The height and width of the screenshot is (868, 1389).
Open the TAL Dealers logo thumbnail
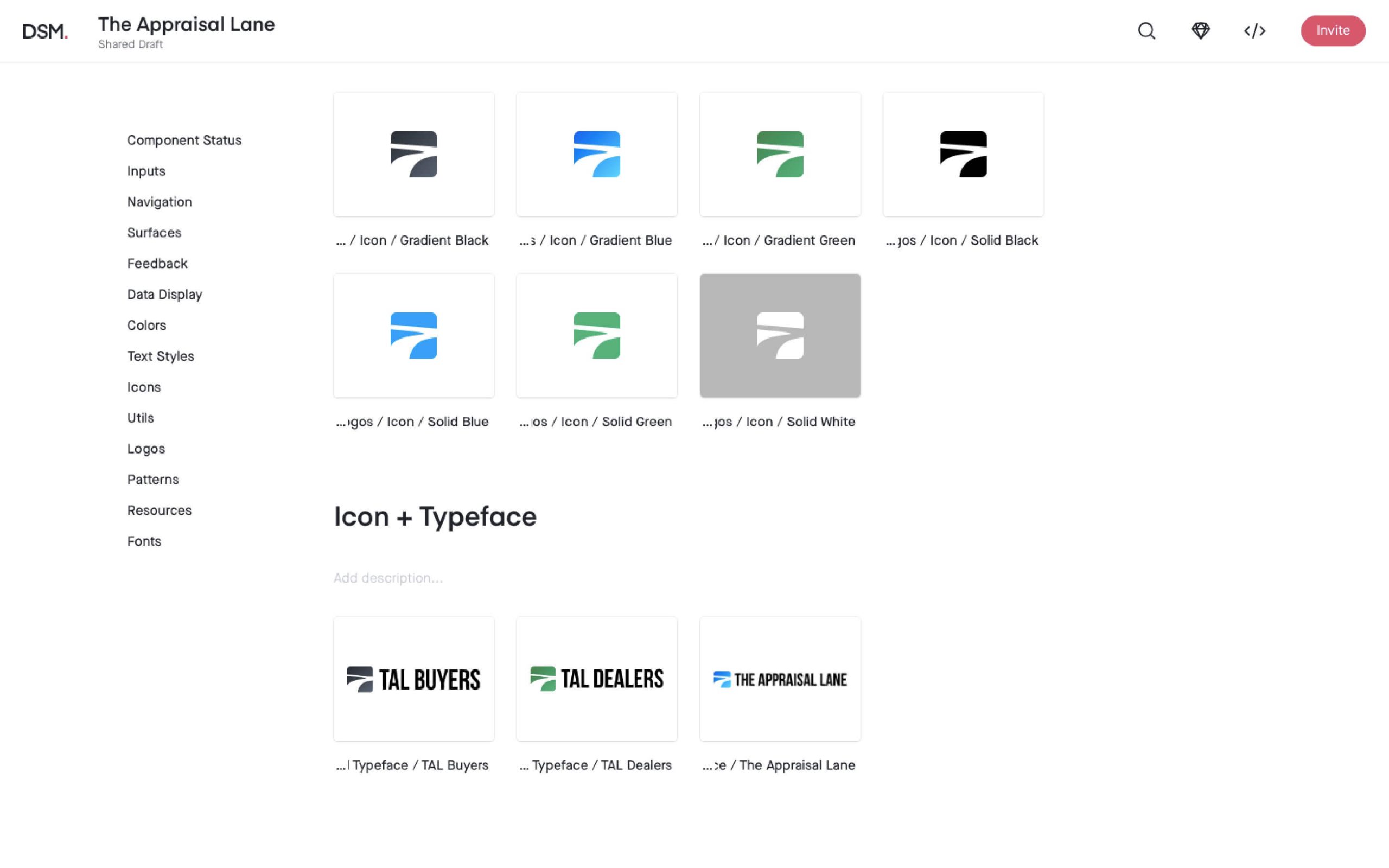597,679
